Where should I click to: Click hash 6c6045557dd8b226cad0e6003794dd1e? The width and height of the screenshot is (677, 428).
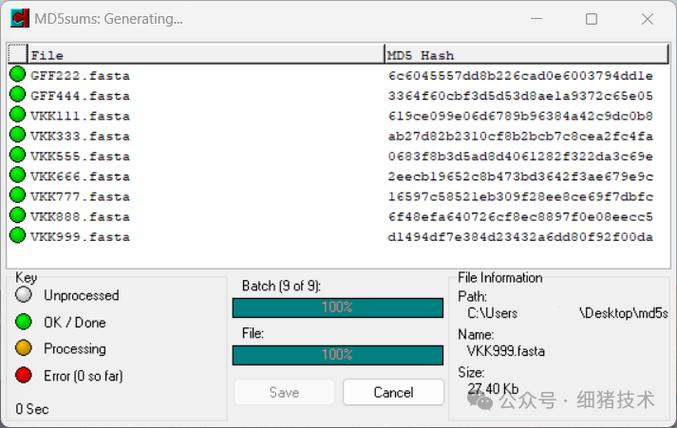520,76
